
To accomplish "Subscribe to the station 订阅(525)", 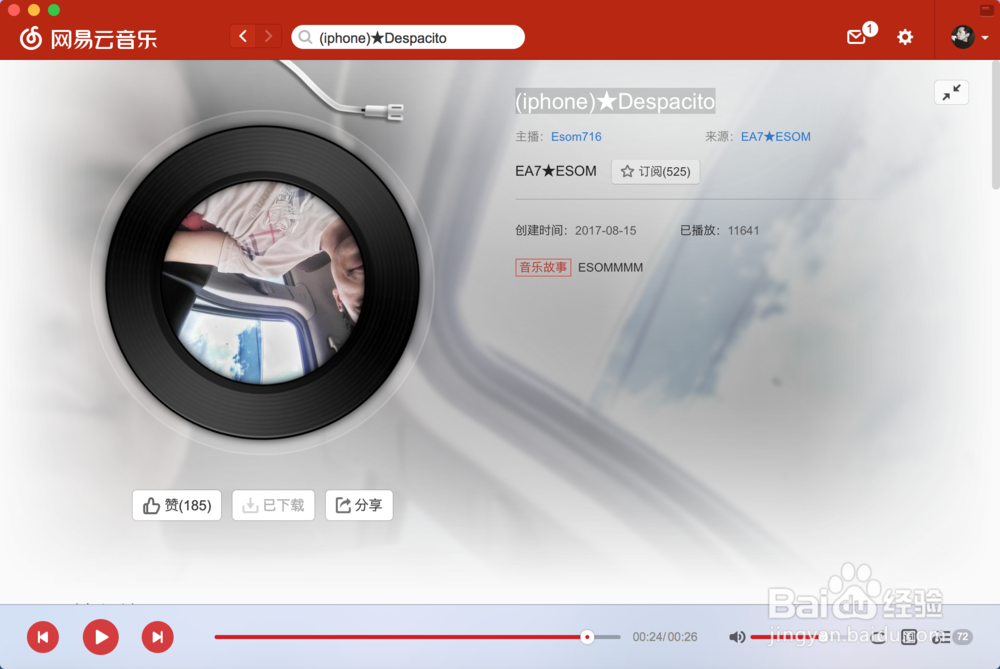I will 656,172.
